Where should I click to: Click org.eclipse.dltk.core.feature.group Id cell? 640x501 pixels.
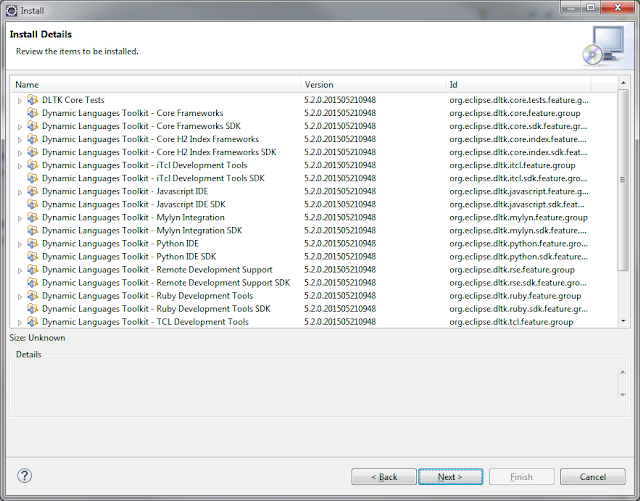point(515,113)
